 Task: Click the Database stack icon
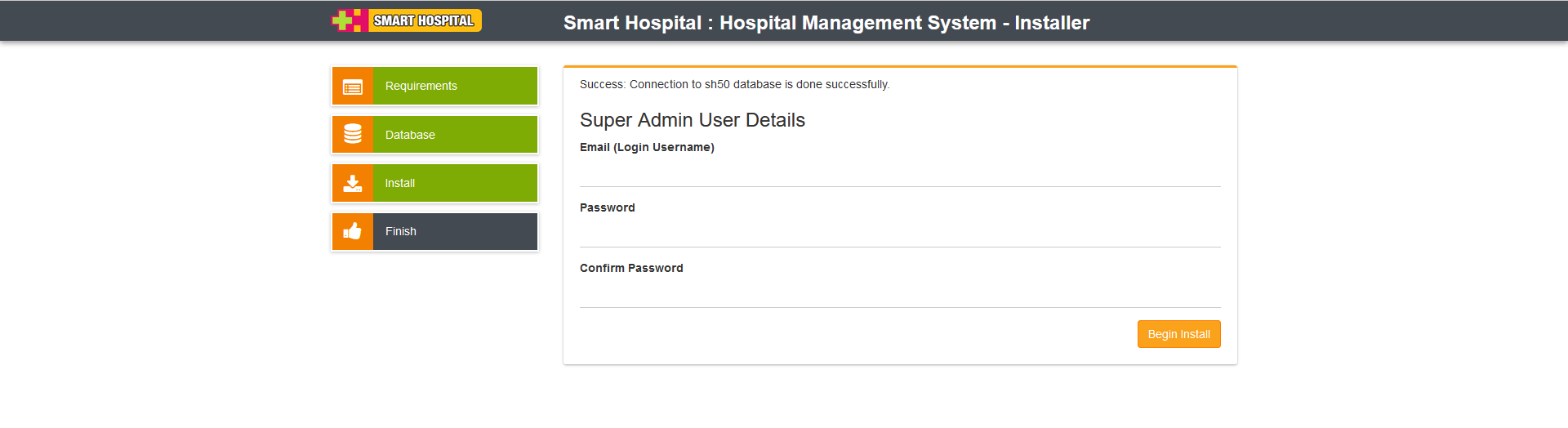pyautogui.click(x=353, y=135)
